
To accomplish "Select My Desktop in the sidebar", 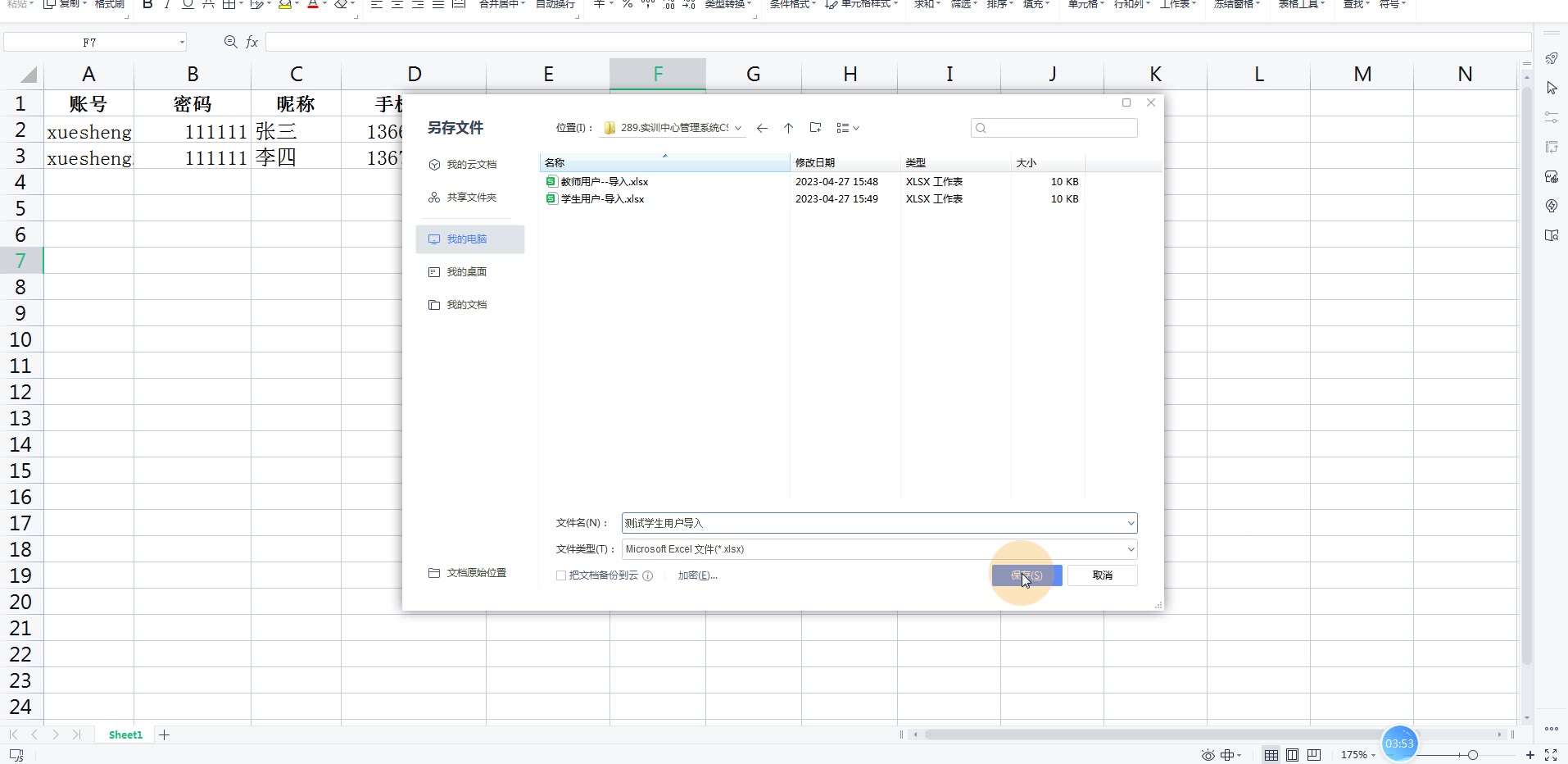I will [466, 272].
